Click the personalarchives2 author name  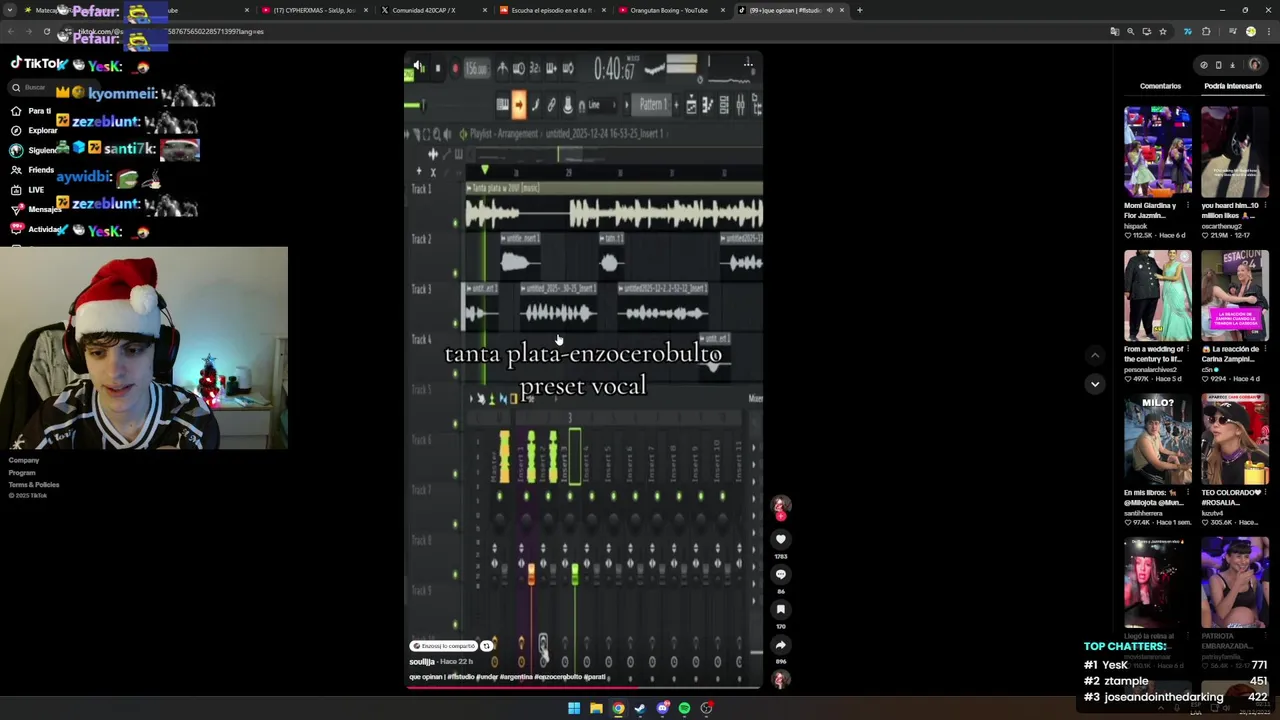1149,370
